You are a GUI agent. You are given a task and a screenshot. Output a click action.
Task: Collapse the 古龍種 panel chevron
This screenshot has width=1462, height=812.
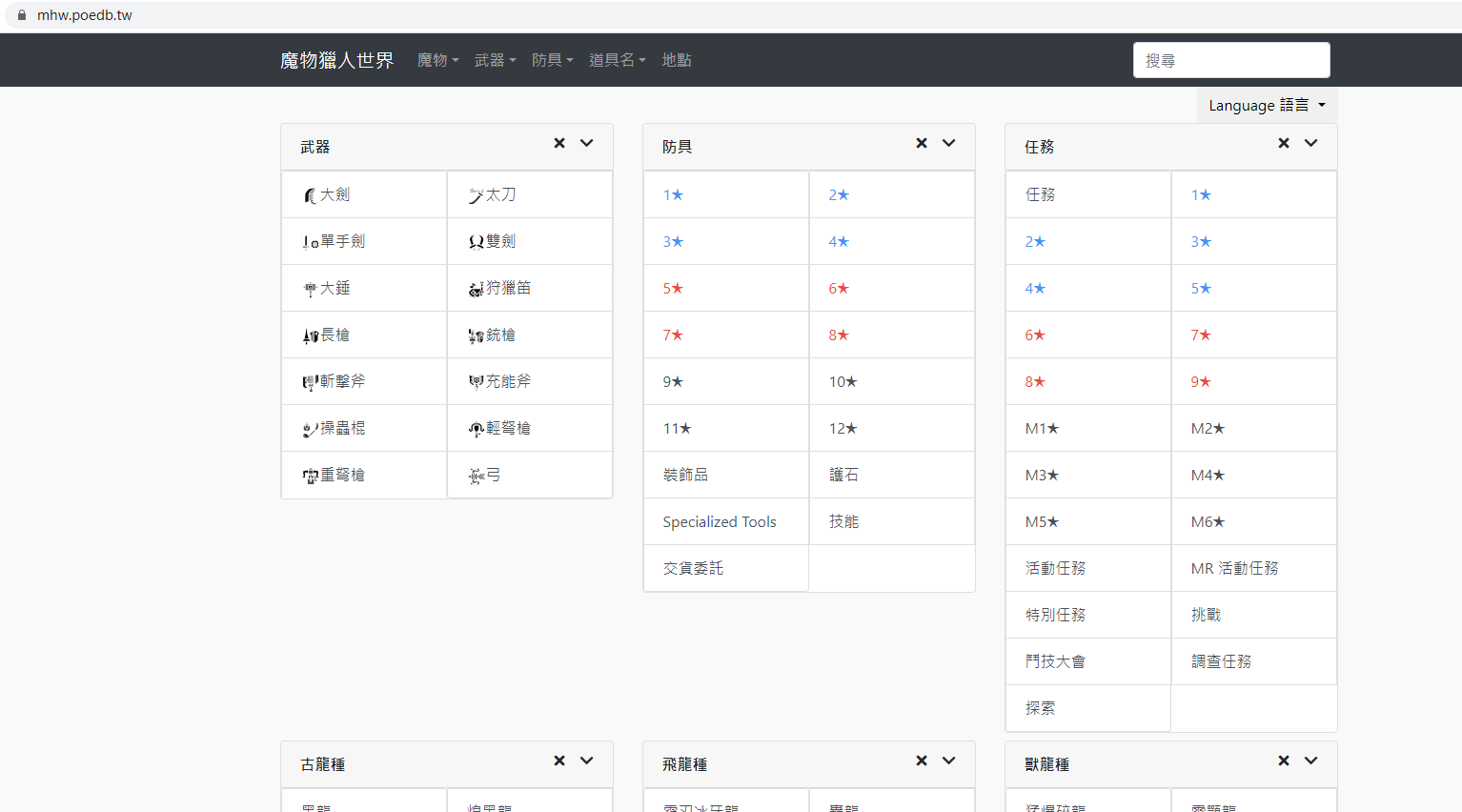[587, 761]
